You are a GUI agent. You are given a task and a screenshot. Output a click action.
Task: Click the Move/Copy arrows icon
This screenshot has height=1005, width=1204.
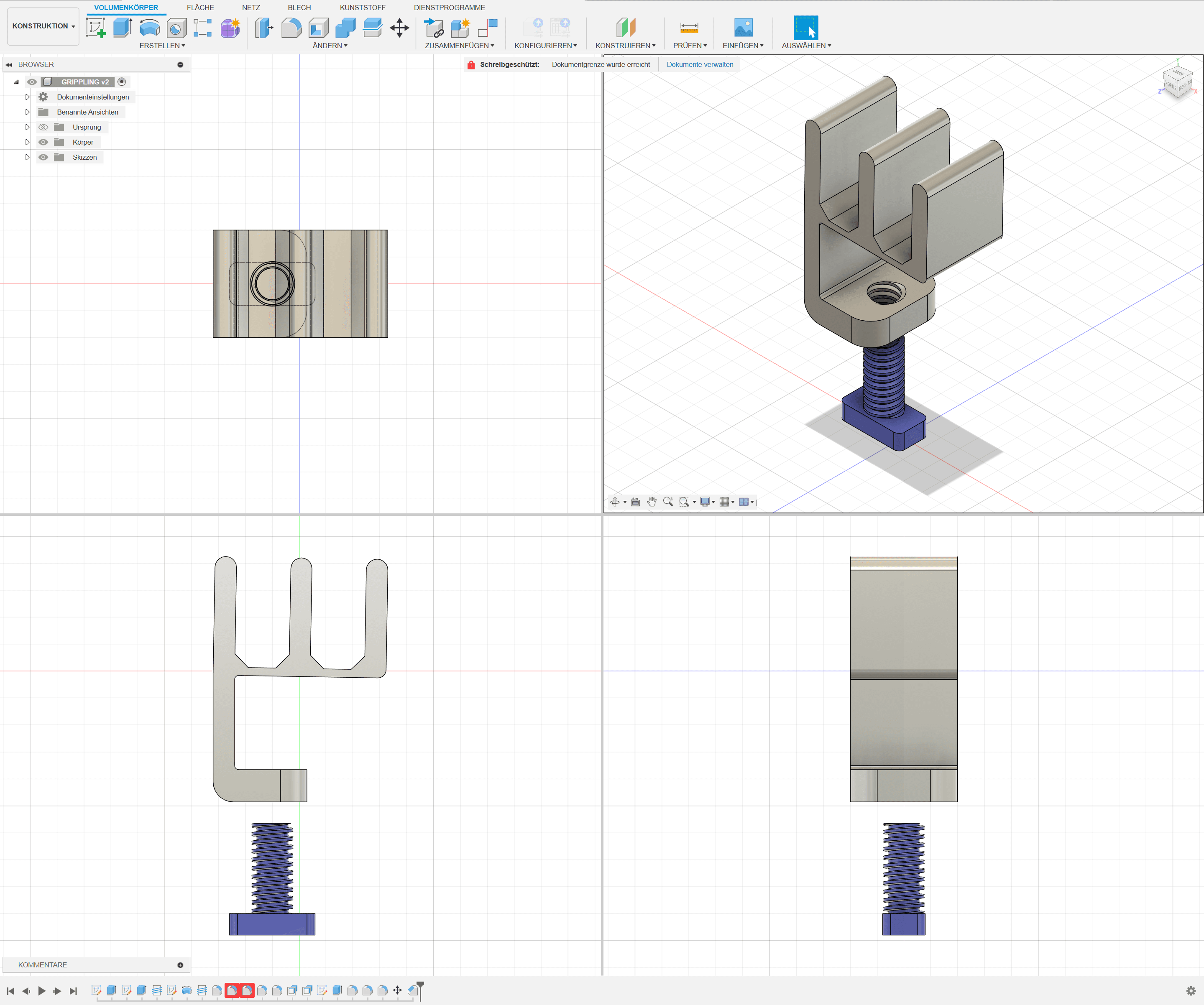coord(399,27)
